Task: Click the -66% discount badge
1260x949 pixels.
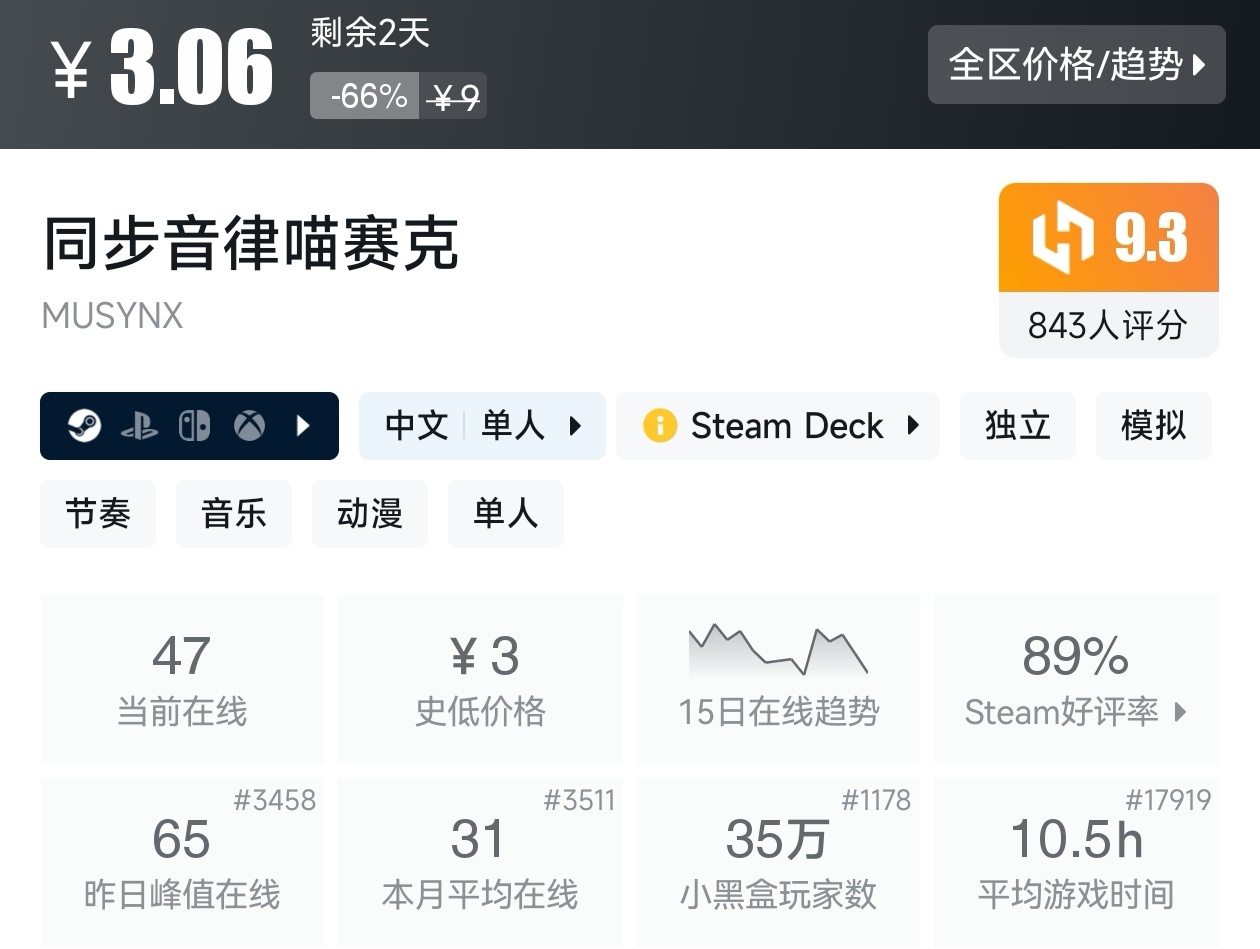Action: tap(366, 96)
